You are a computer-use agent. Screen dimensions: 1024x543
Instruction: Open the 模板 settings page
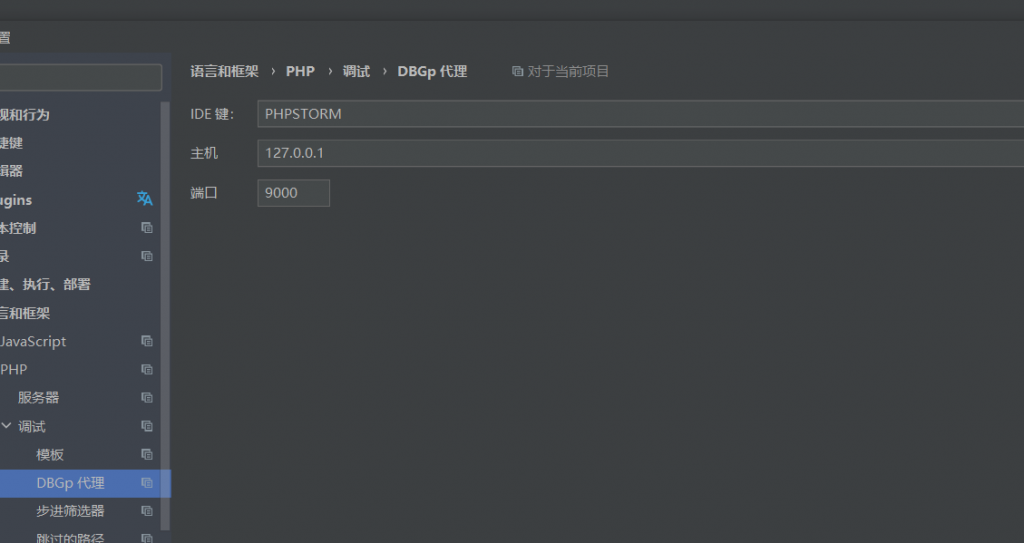[x=50, y=454]
